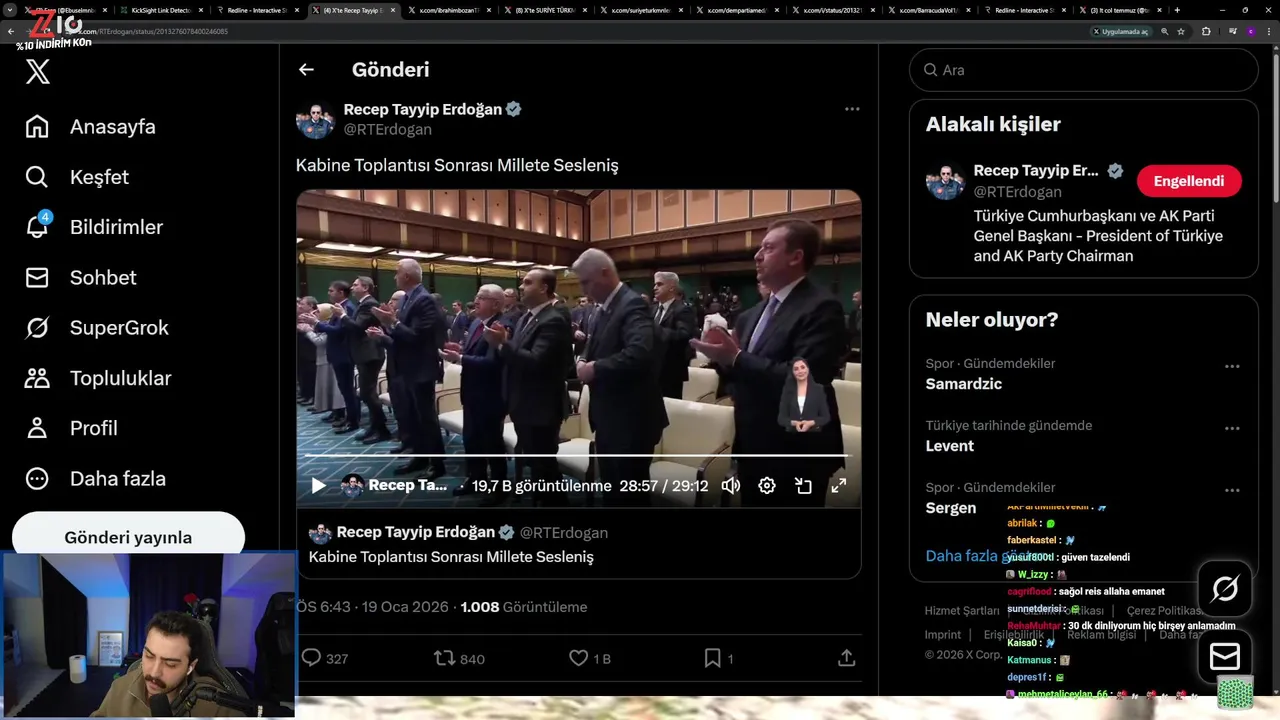Open Recep Tayyip Erdoğan avatar on post
The height and width of the screenshot is (720, 1280).
pos(315,119)
